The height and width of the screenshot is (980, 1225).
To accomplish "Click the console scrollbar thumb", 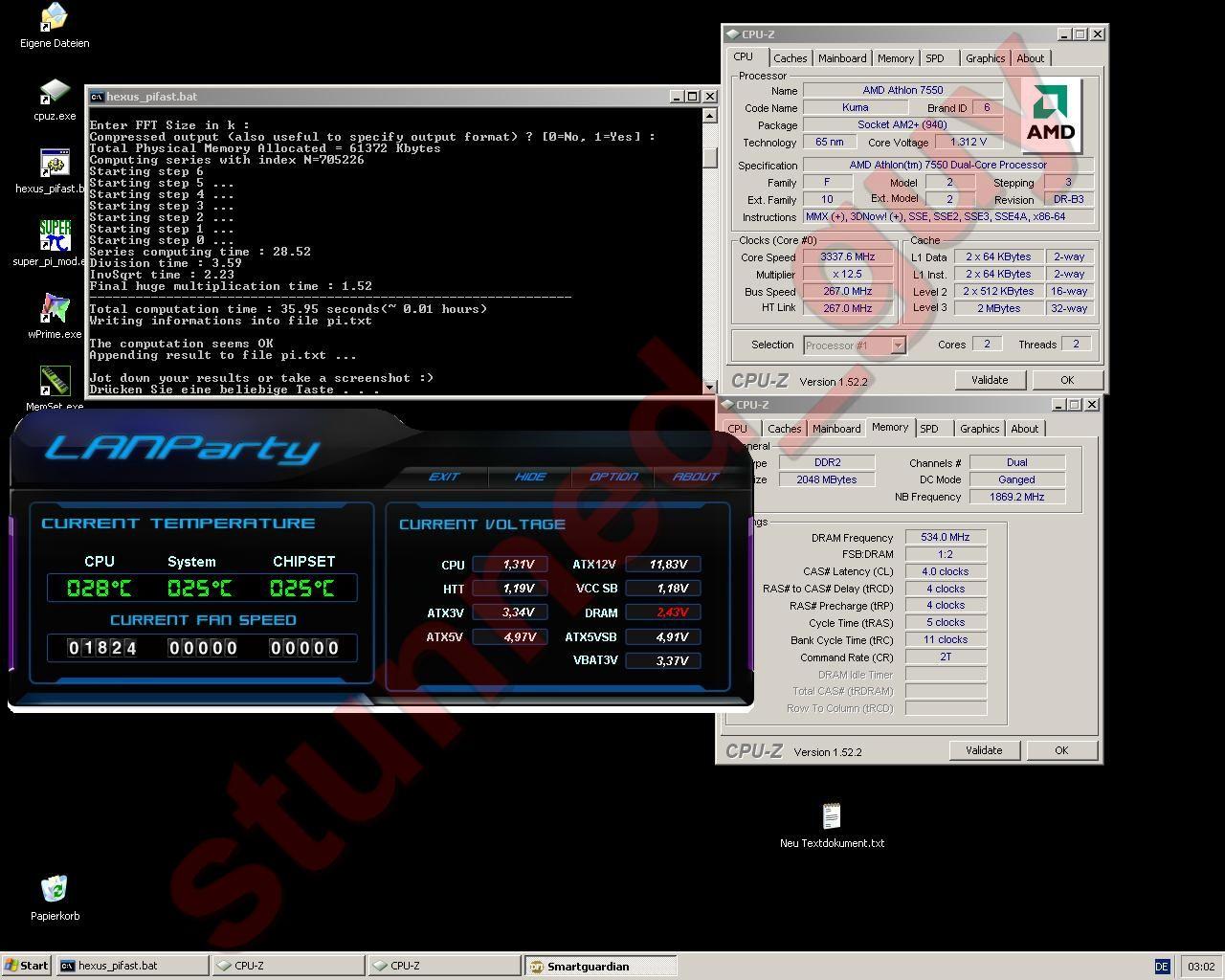I will pyautogui.click(x=709, y=157).
